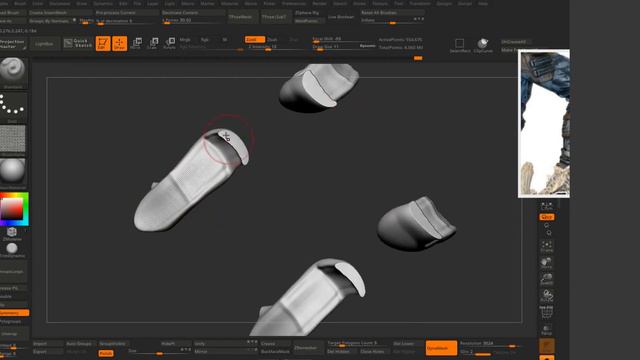This screenshot has width=640, height=360.
Task: Toggle Transparency icon on right shelf
Action: pyautogui.click(x=547, y=329)
